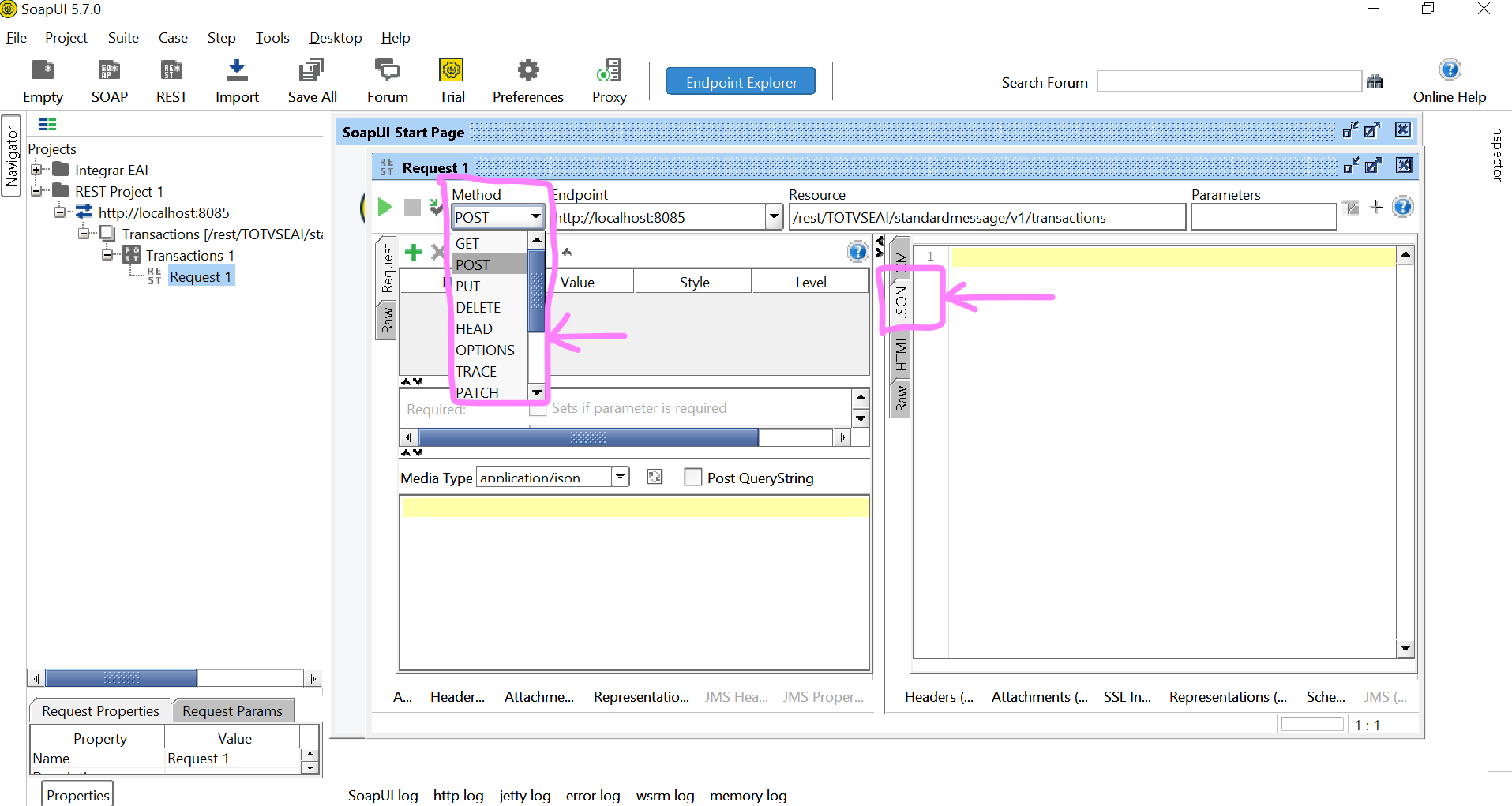
Task: Maximize the SoapUI Start Page panel
Action: [x=1373, y=129]
